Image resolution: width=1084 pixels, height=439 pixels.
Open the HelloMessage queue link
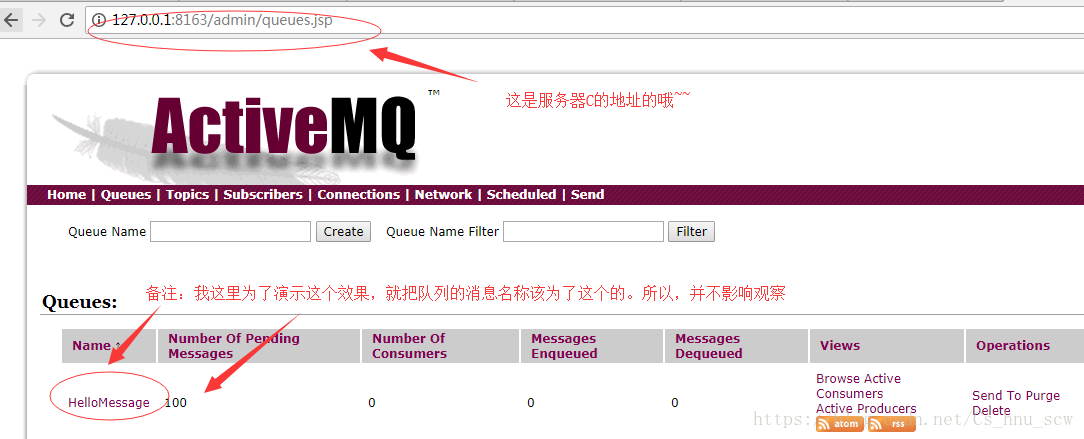tap(109, 402)
